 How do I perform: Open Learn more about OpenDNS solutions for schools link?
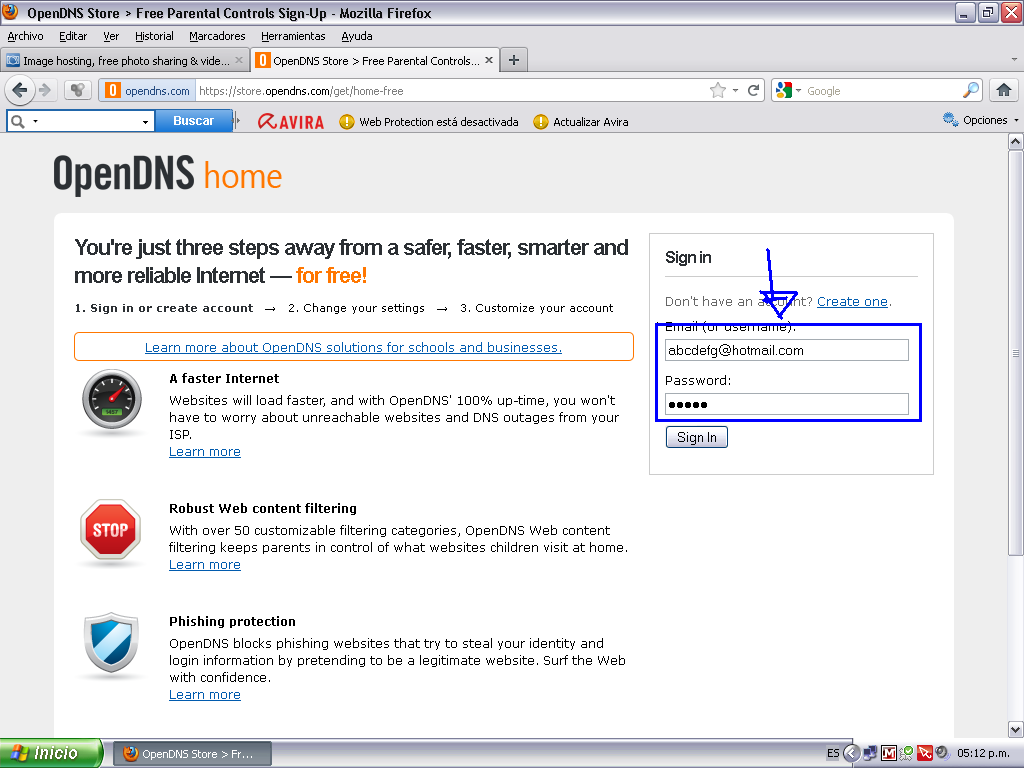(x=353, y=347)
